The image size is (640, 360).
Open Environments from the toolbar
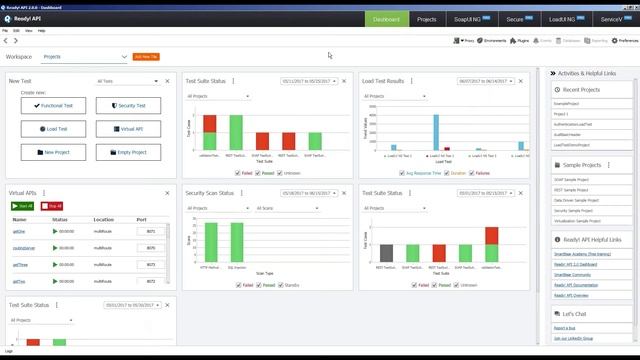pyautogui.click(x=491, y=40)
